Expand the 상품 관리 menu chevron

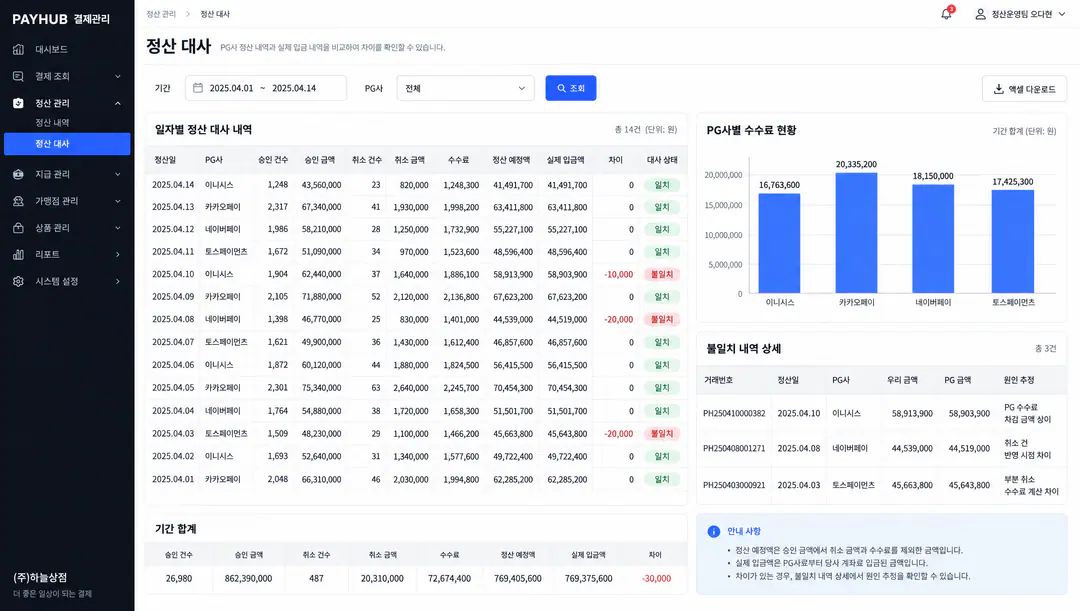pos(118,228)
